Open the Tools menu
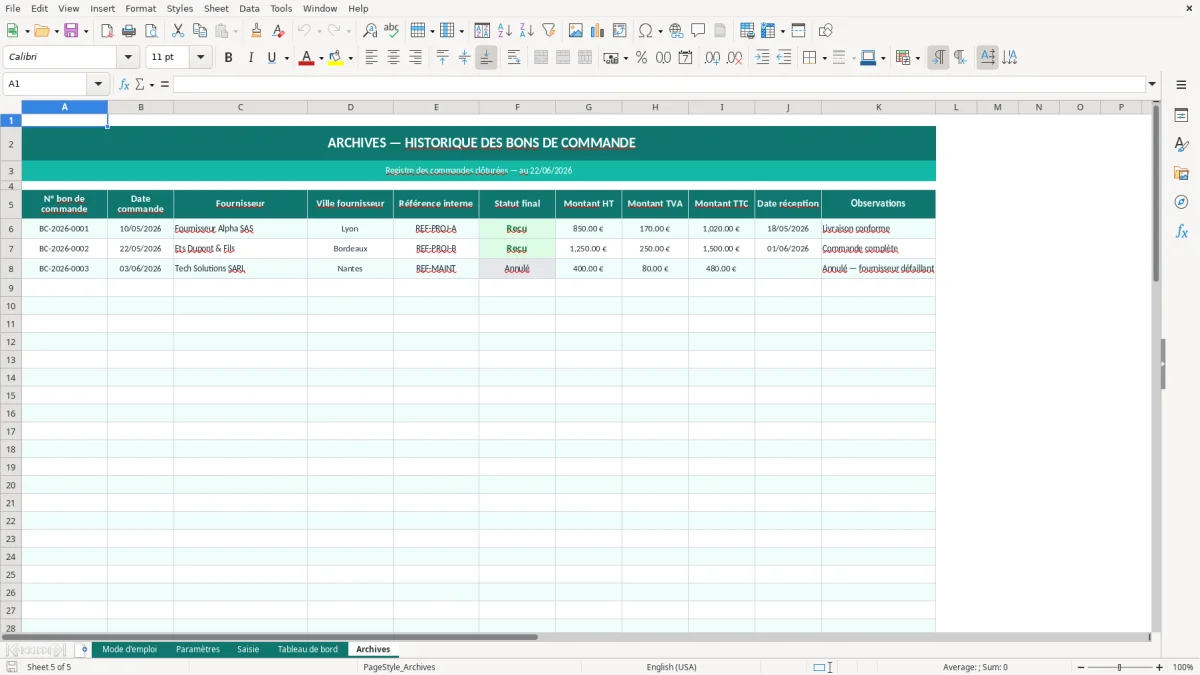The image size is (1200, 675). pyautogui.click(x=281, y=8)
